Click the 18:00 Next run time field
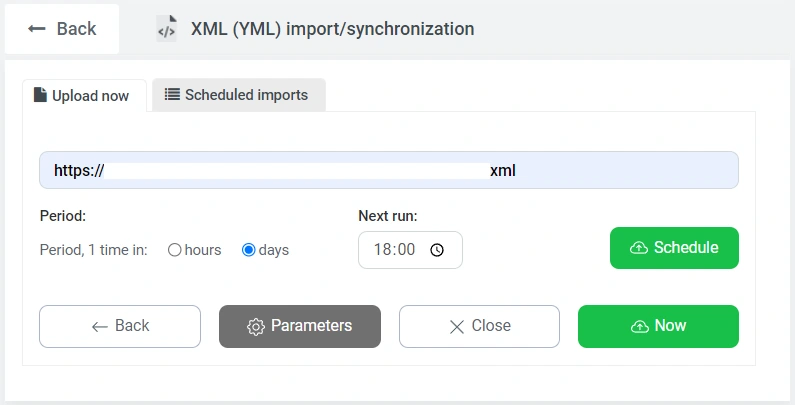This screenshot has width=795, height=405. click(x=395, y=250)
